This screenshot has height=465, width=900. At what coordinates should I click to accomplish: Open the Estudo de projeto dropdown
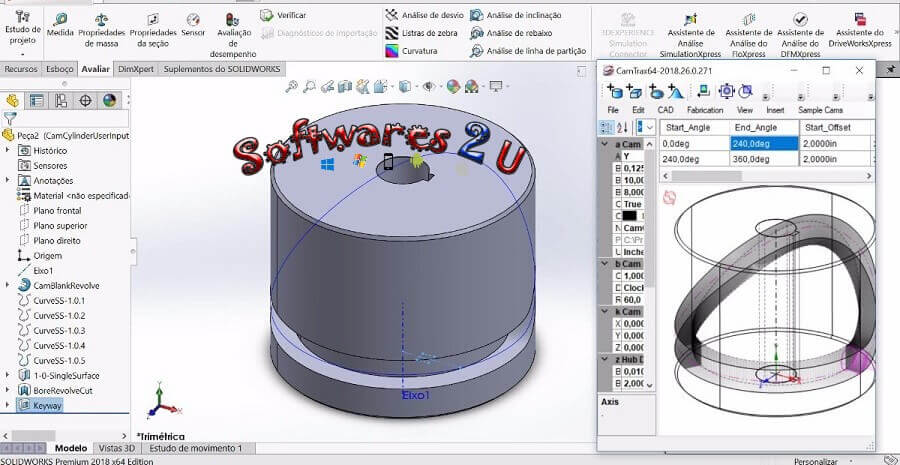(x=23, y=54)
